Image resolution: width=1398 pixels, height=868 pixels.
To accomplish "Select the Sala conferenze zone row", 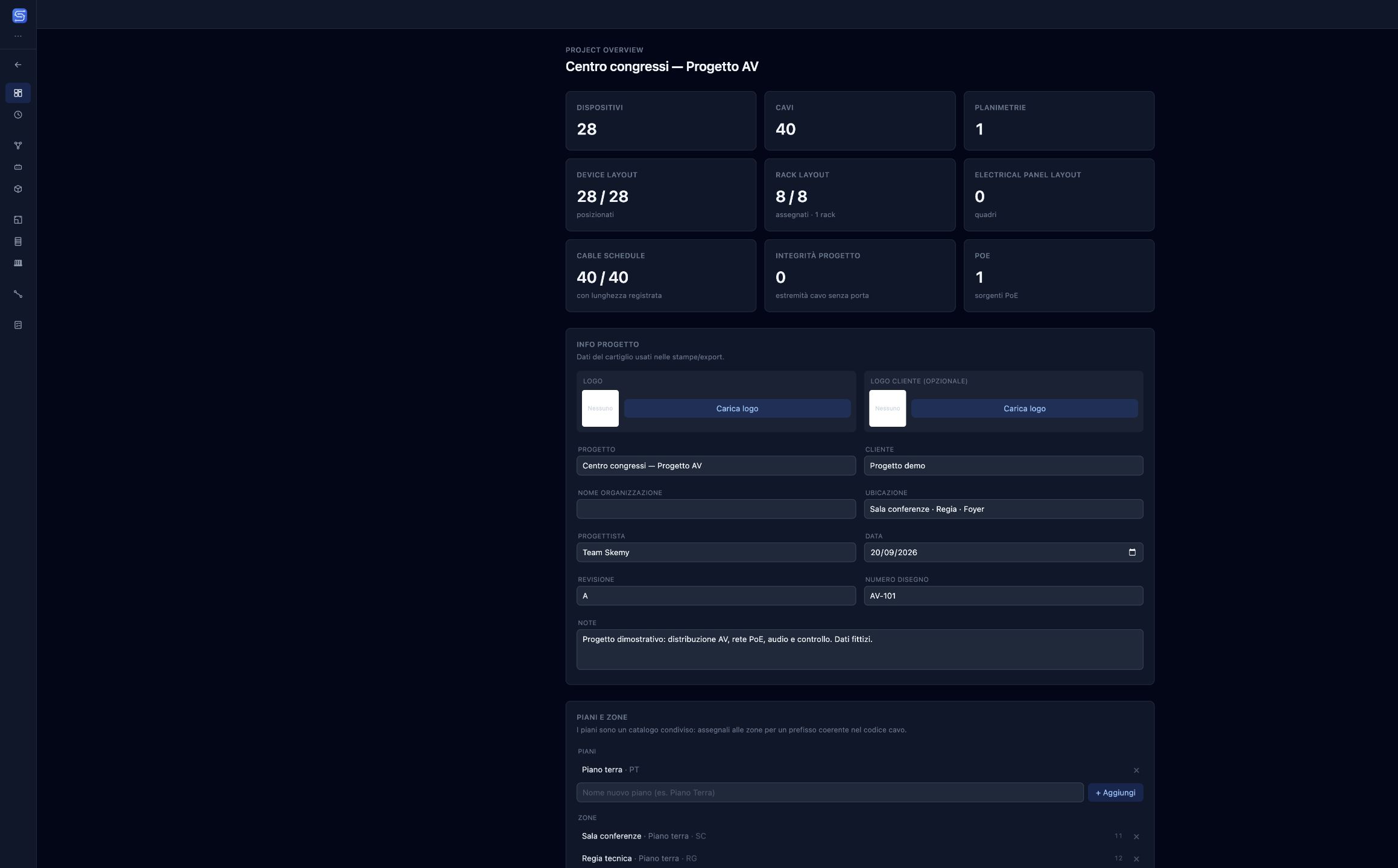I will pyautogui.click(x=859, y=836).
